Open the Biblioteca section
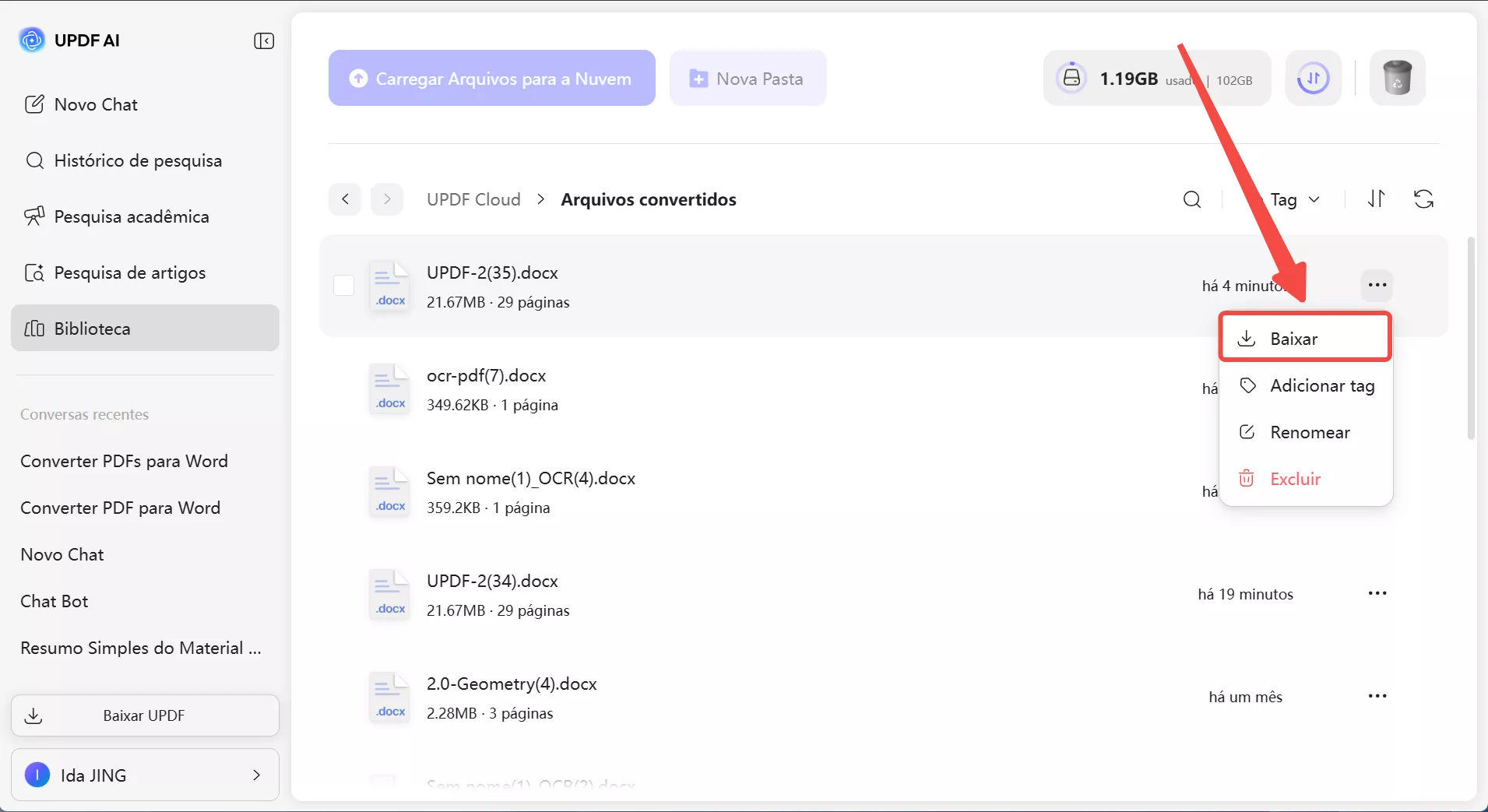1488x812 pixels. [145, 328]
